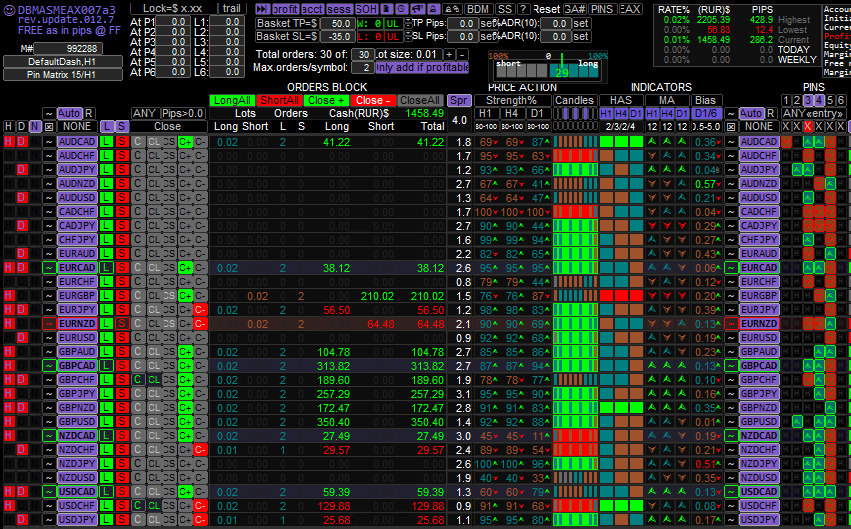The height and width of the screenshot is (529, 851).
Task: Click the smiley face icon beside DBMASMEAX007a3
Action: coord(9,10)
